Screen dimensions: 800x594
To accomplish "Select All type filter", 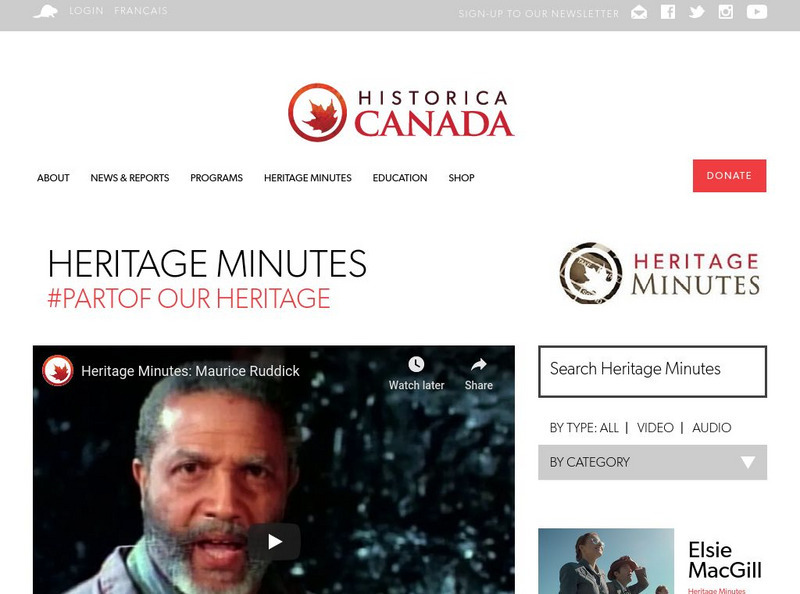I will [609, 428].
